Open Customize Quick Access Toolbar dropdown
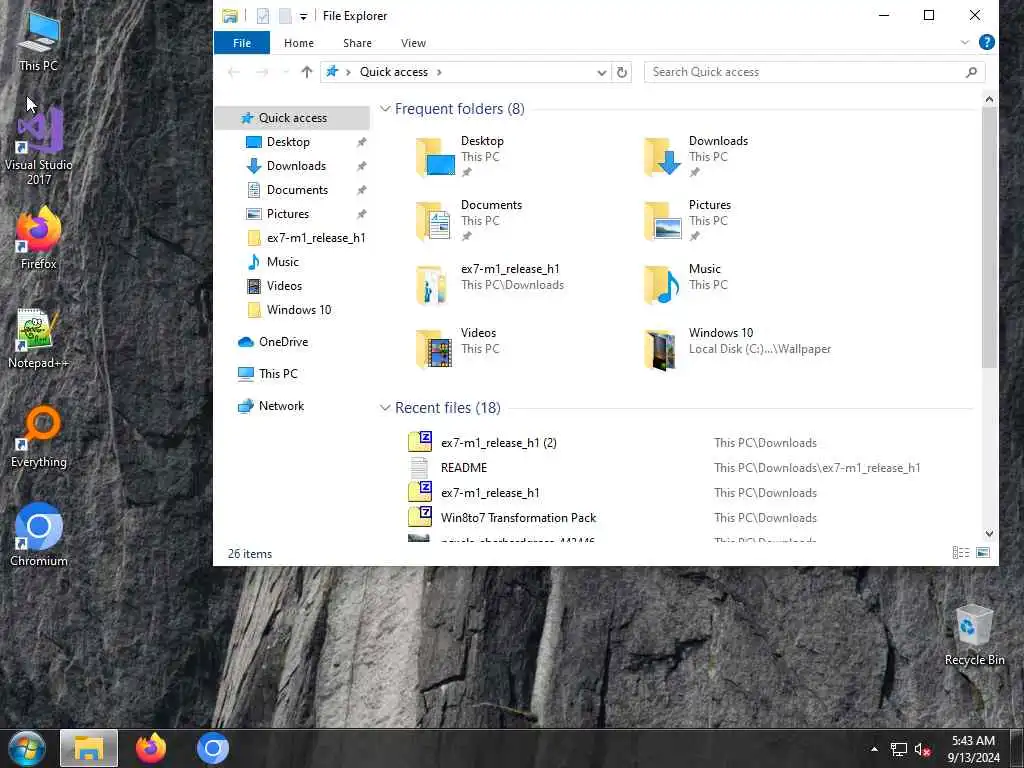Screen dimensions: 1024x768 pyautogui.click(x=303, y=17)
